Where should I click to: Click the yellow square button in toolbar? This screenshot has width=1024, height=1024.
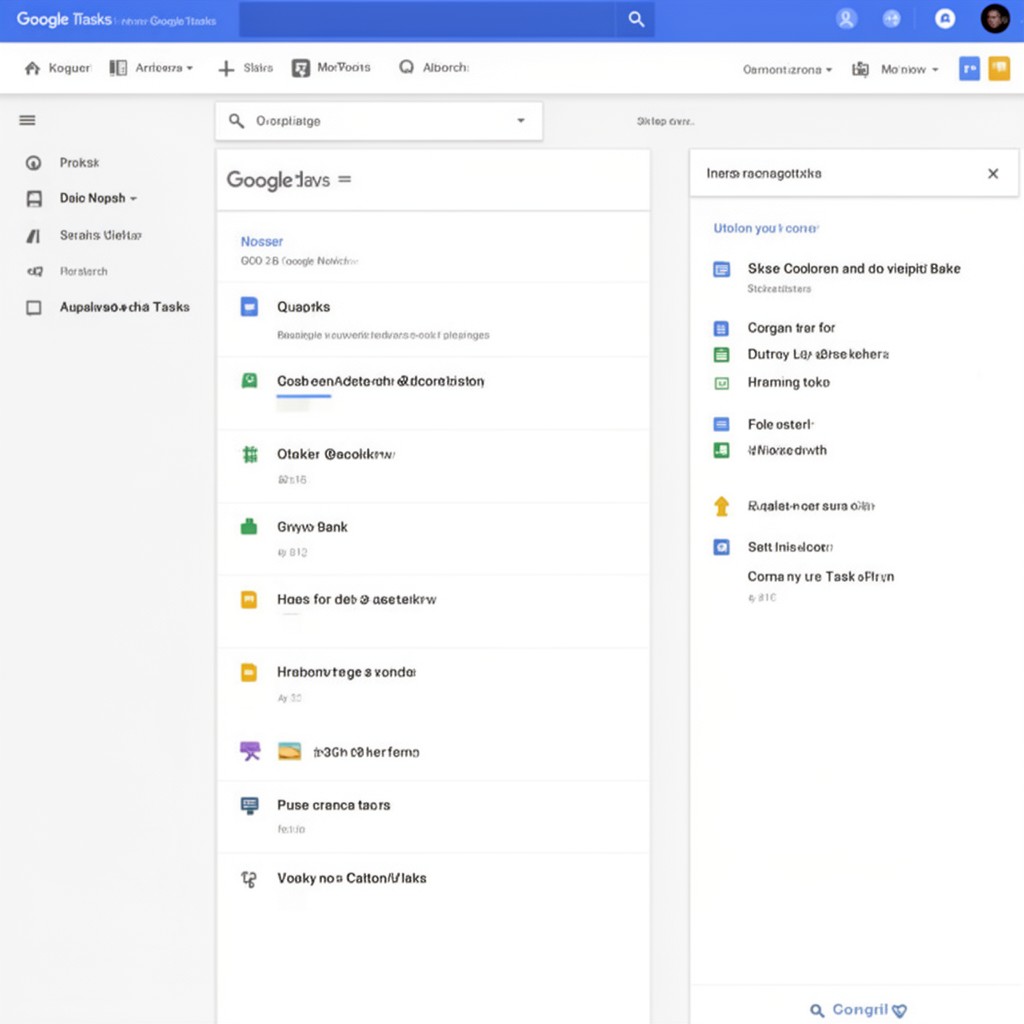tap(999, 69)
